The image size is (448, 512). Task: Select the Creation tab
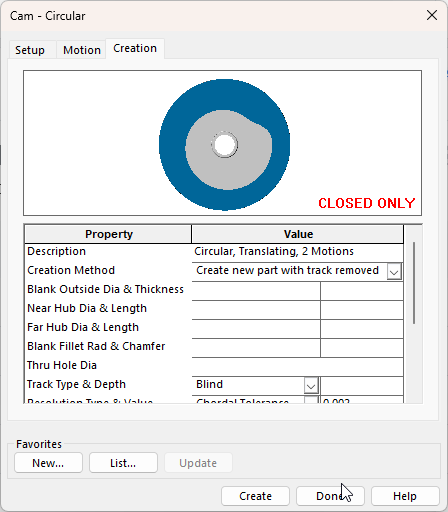click(x=135, y=48)
